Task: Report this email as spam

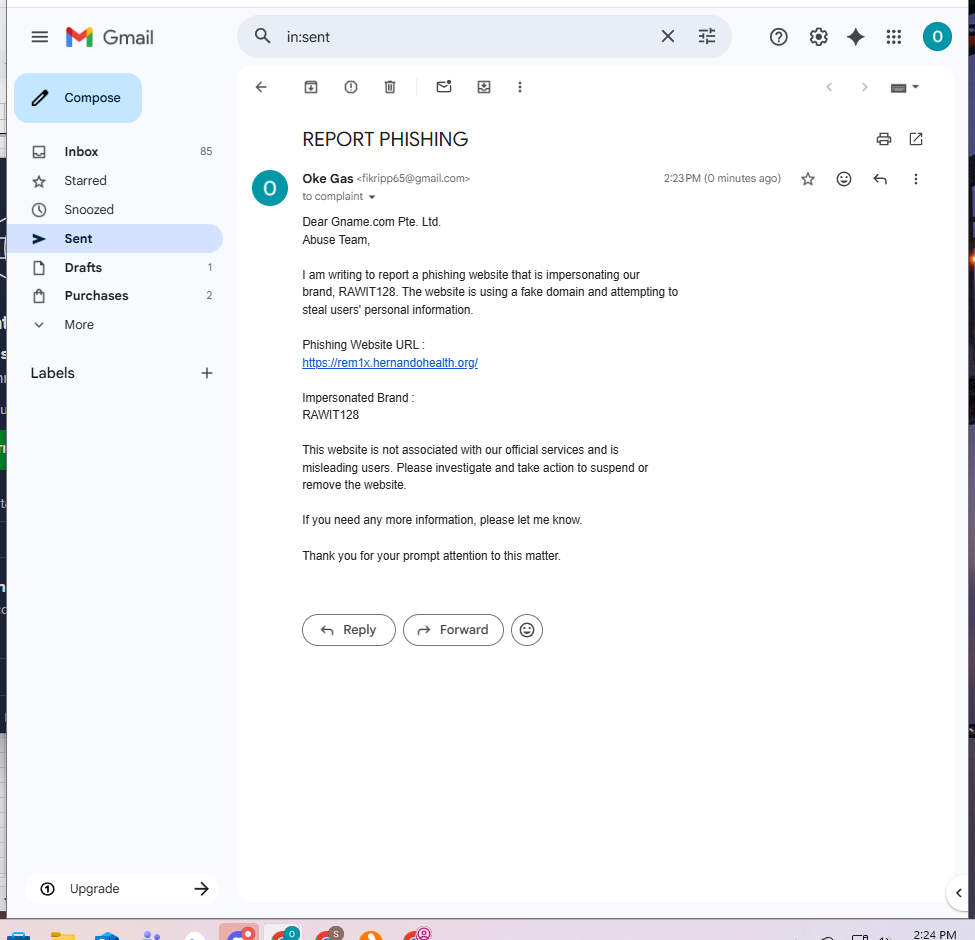Action: (x=351, y=87)
